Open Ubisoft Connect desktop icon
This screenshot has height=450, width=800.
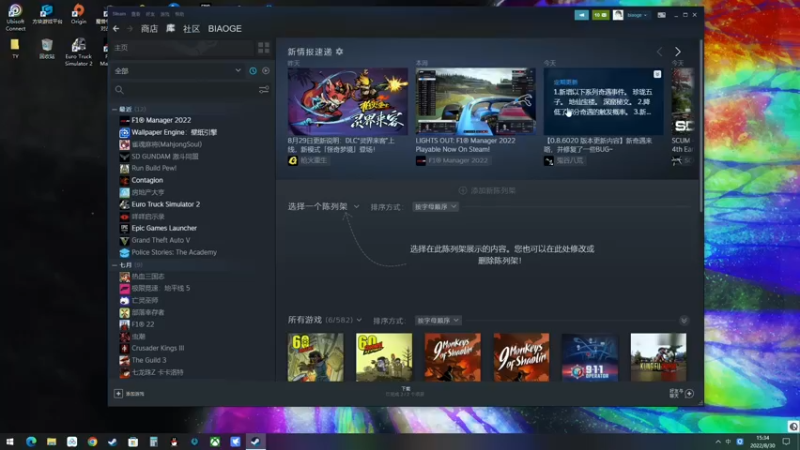pyautogui.click(x=15, y=17)
